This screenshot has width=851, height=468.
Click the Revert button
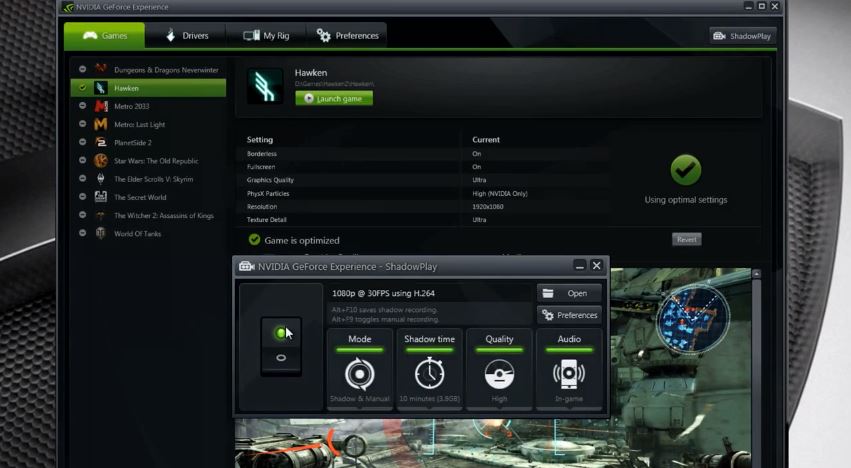click(x=687, y=239)
